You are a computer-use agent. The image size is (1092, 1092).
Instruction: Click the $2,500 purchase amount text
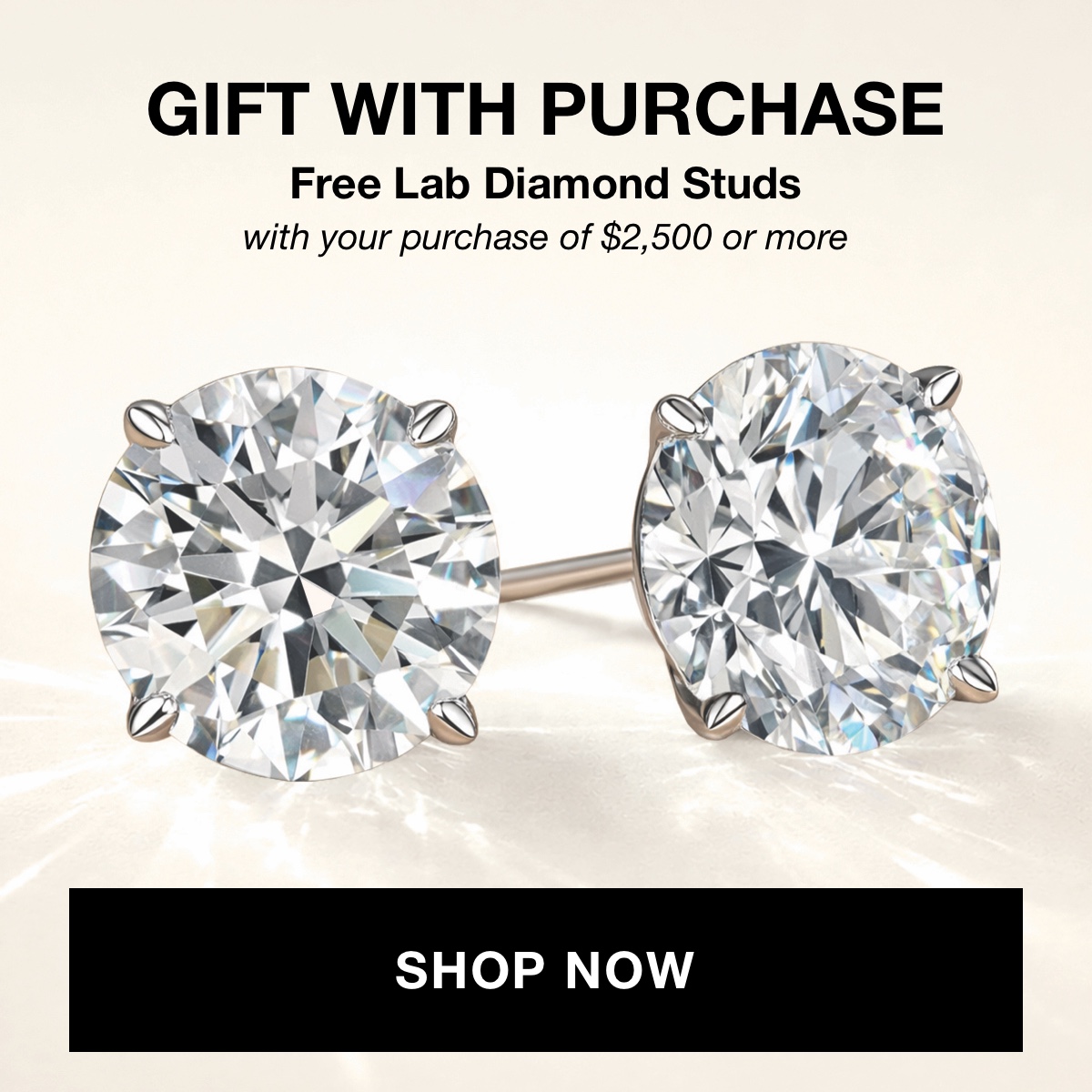659,238
